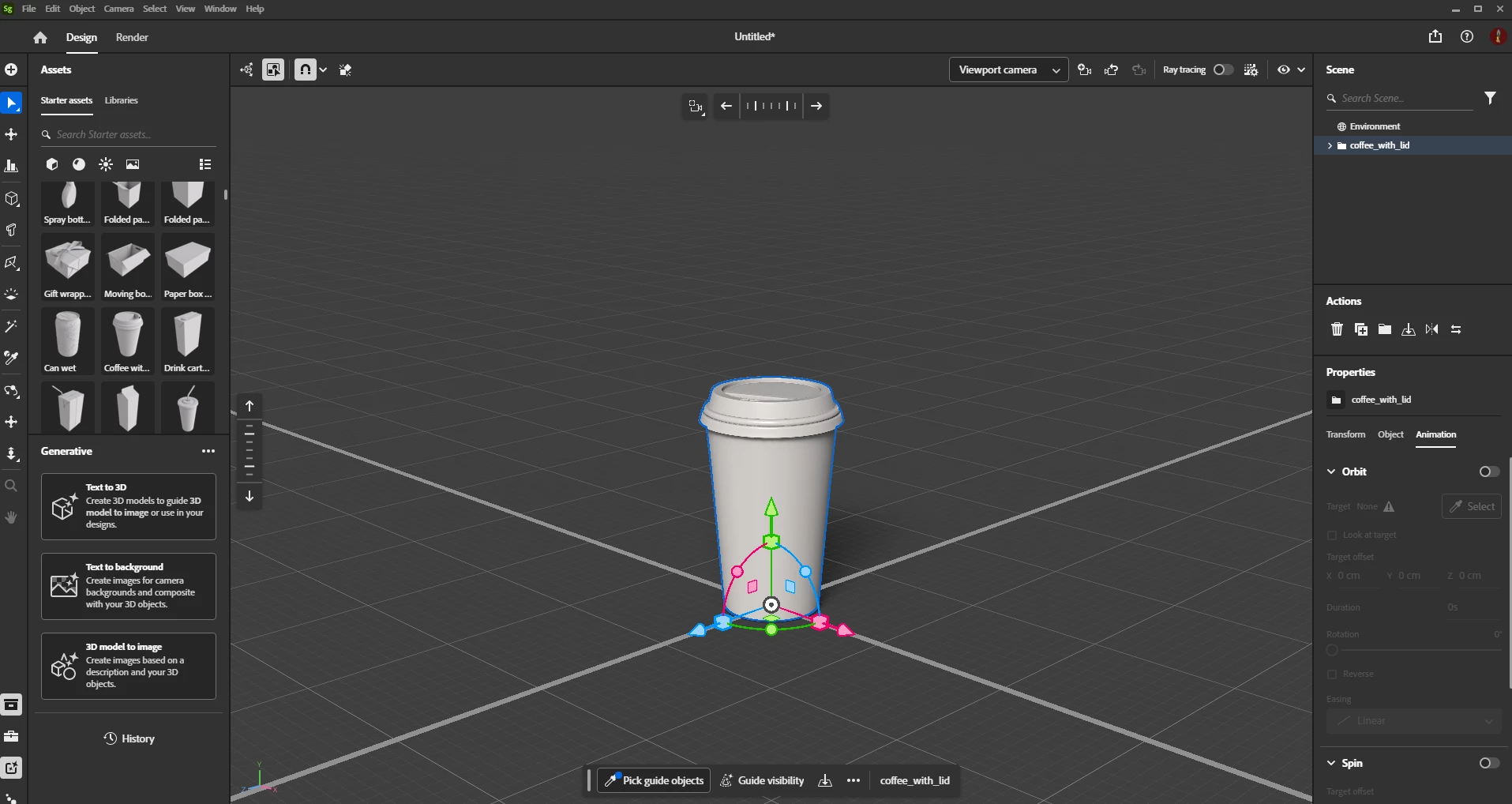Open the Transform properties tab
1512x804 pixels.
[x=1345, y=434]
